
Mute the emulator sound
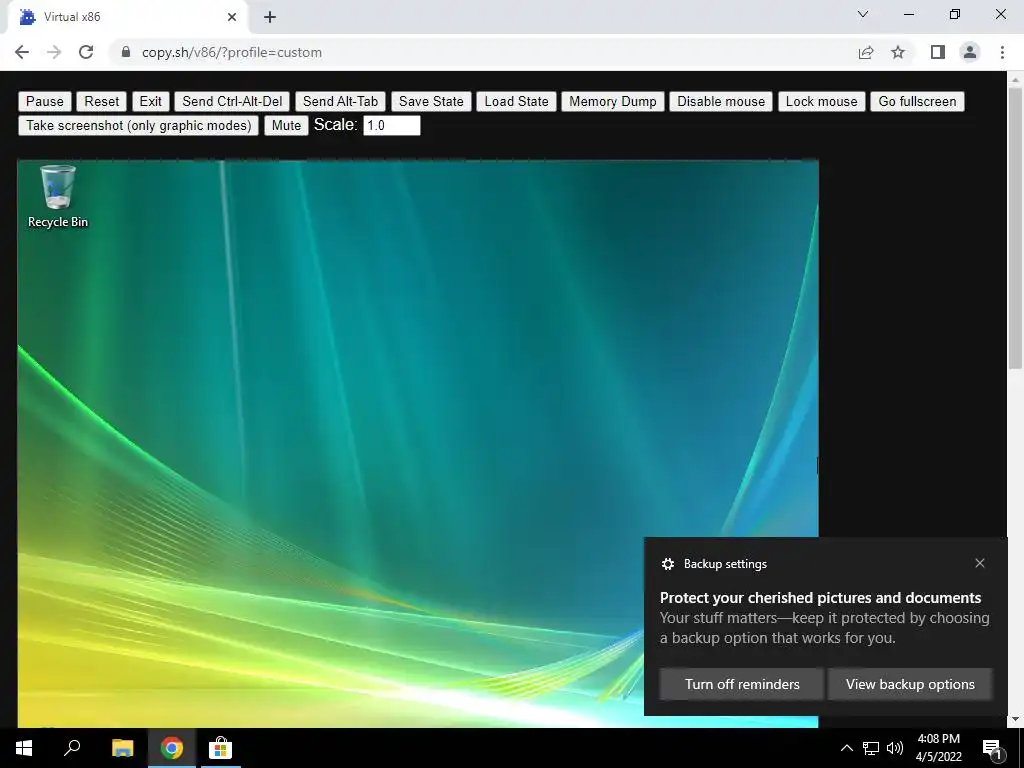point(286,125)
